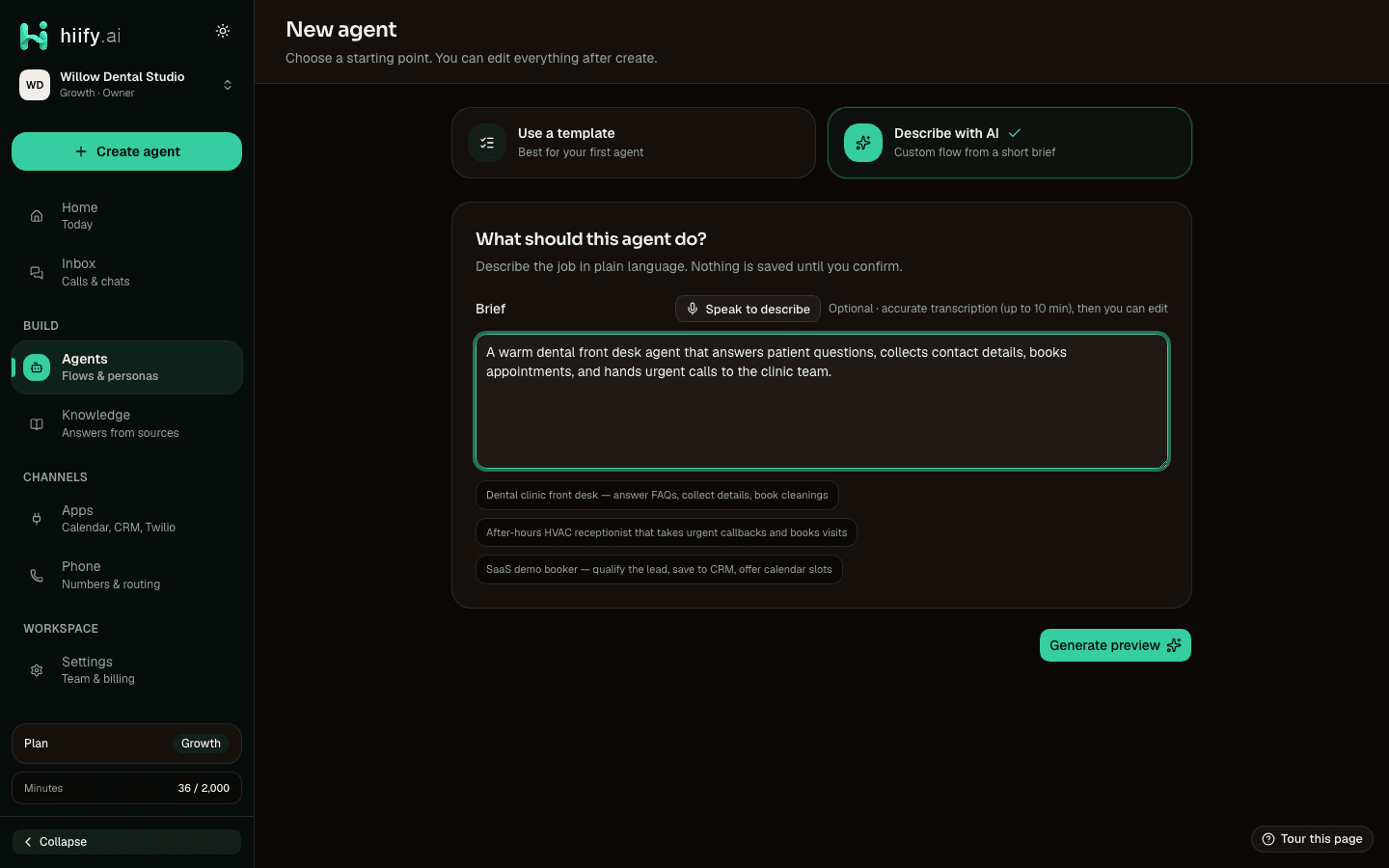This screenshot has width=1389, height=868.
Task: Select the Use a template option
Action: tap(634, 143)
